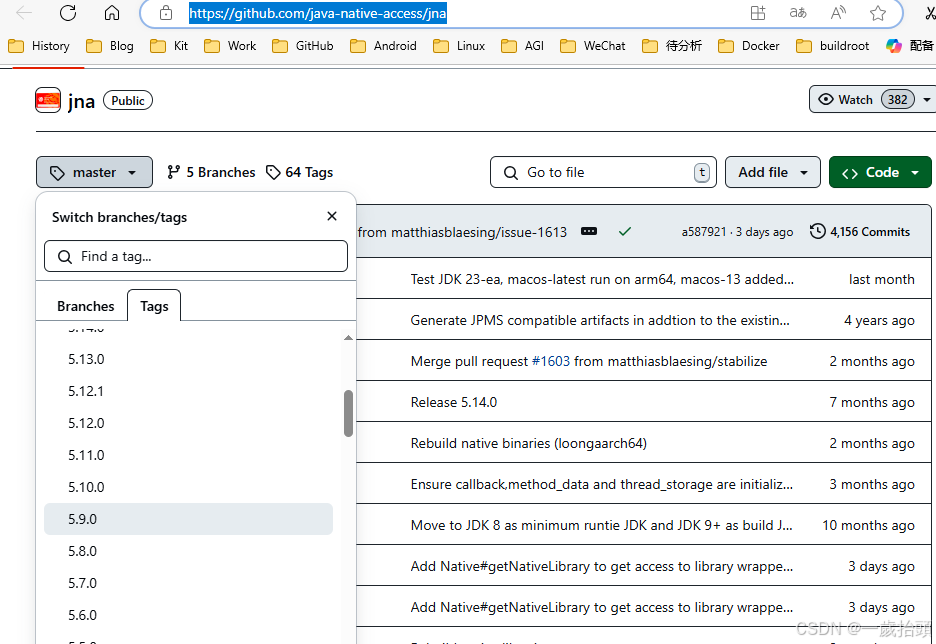Open commit 'Test JDK 23-ea, macos-latest run'

click(x=602, y=279)
